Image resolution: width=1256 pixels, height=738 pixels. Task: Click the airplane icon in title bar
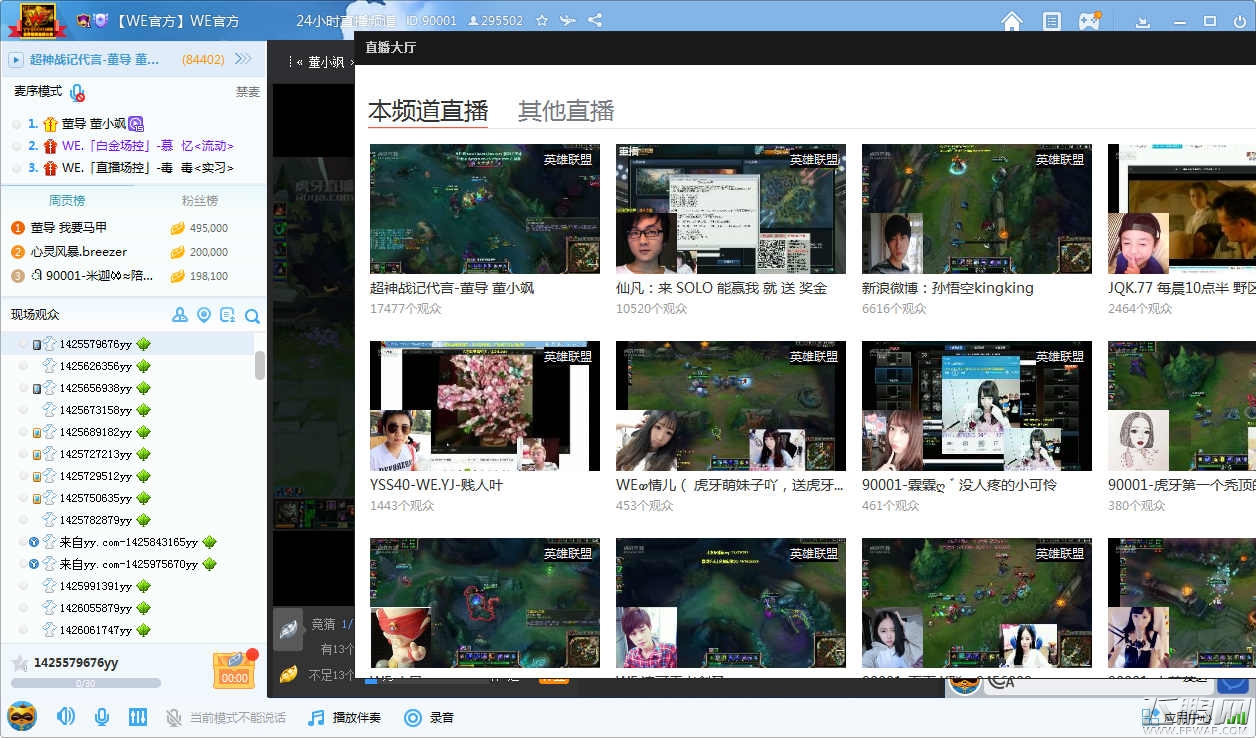coord(568,20)
